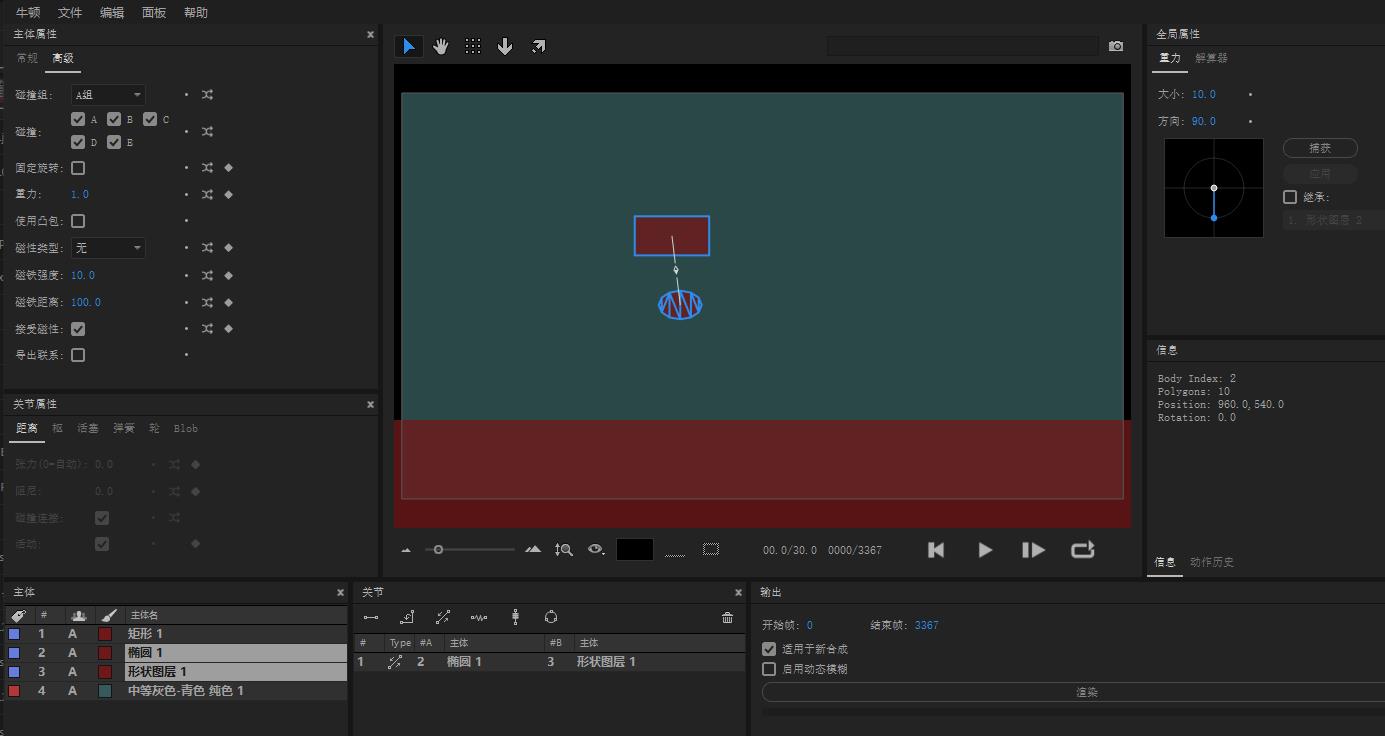The image size is (1385, 736).
Task: Open the 磁性类型 dropdown
Action: 108,248
